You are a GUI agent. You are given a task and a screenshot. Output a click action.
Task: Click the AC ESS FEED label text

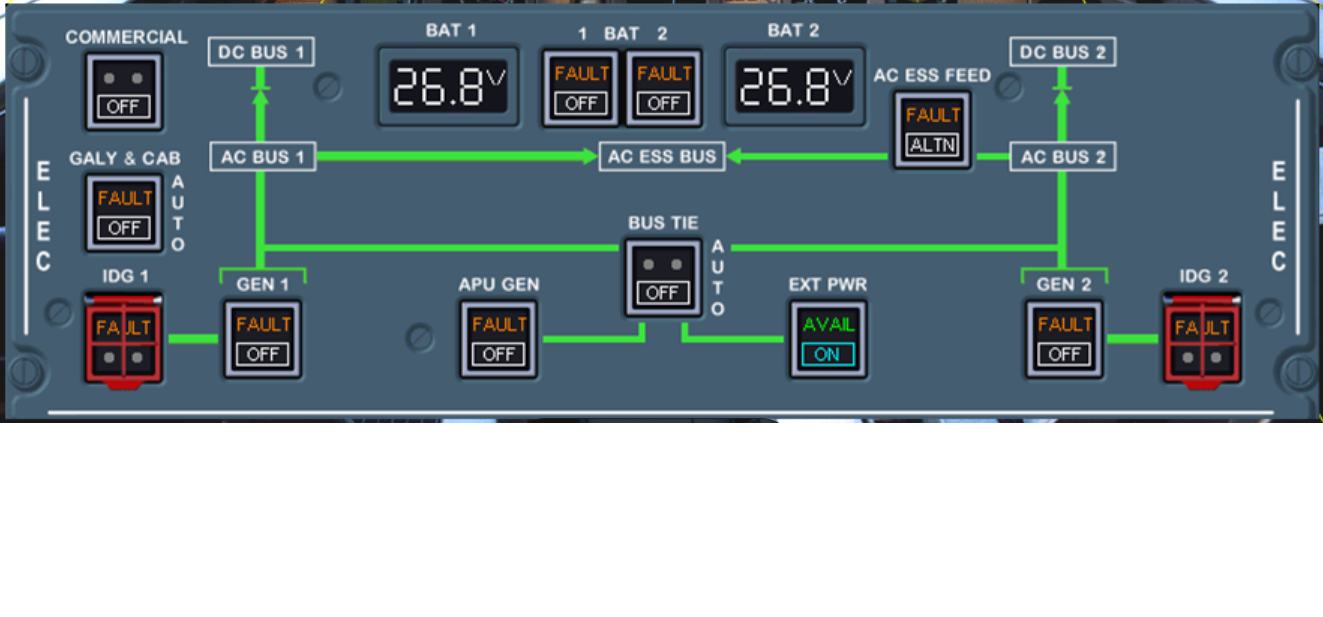pyautogui.click(x=932, y=75)
